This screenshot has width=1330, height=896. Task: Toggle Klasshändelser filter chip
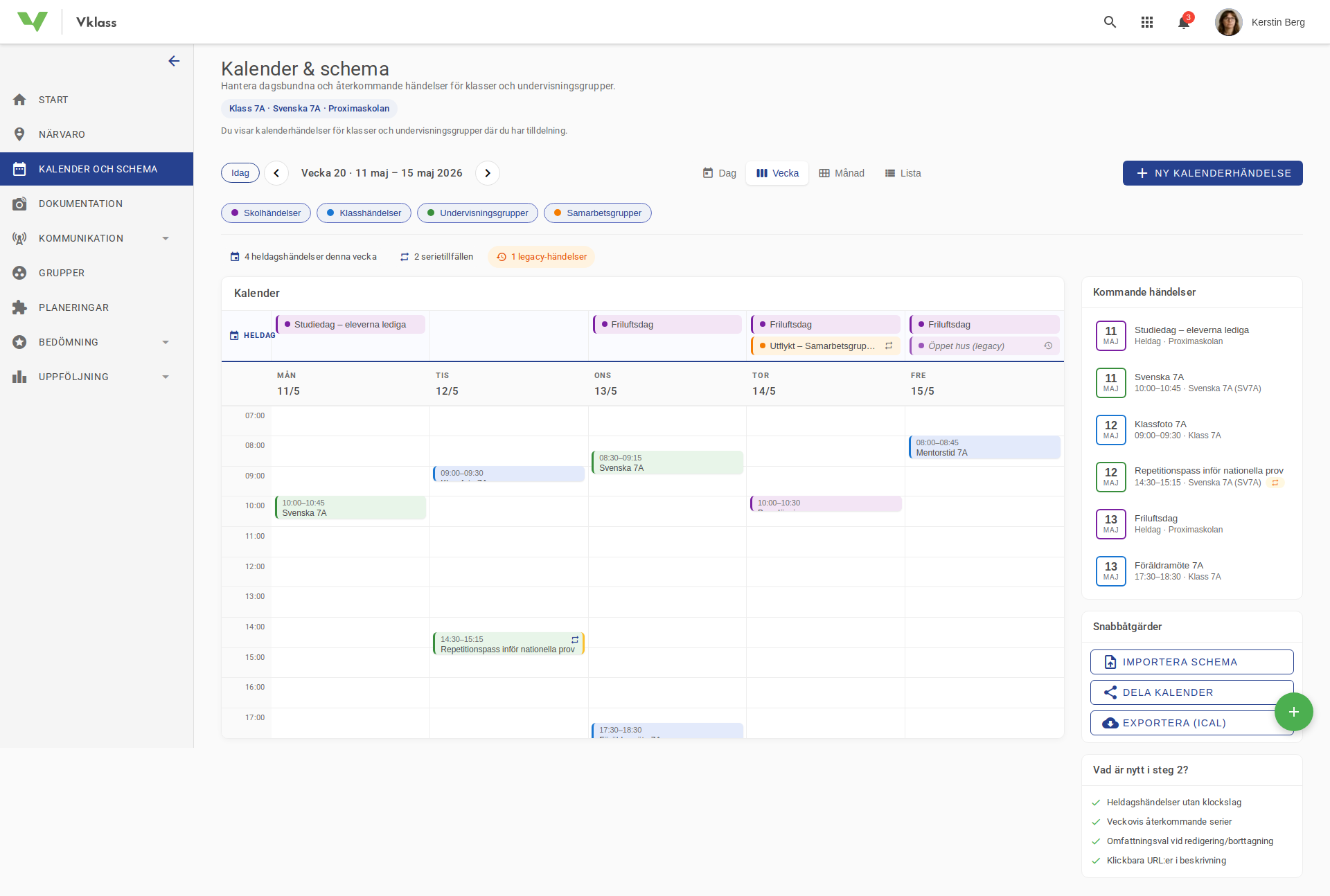[364, 213]
